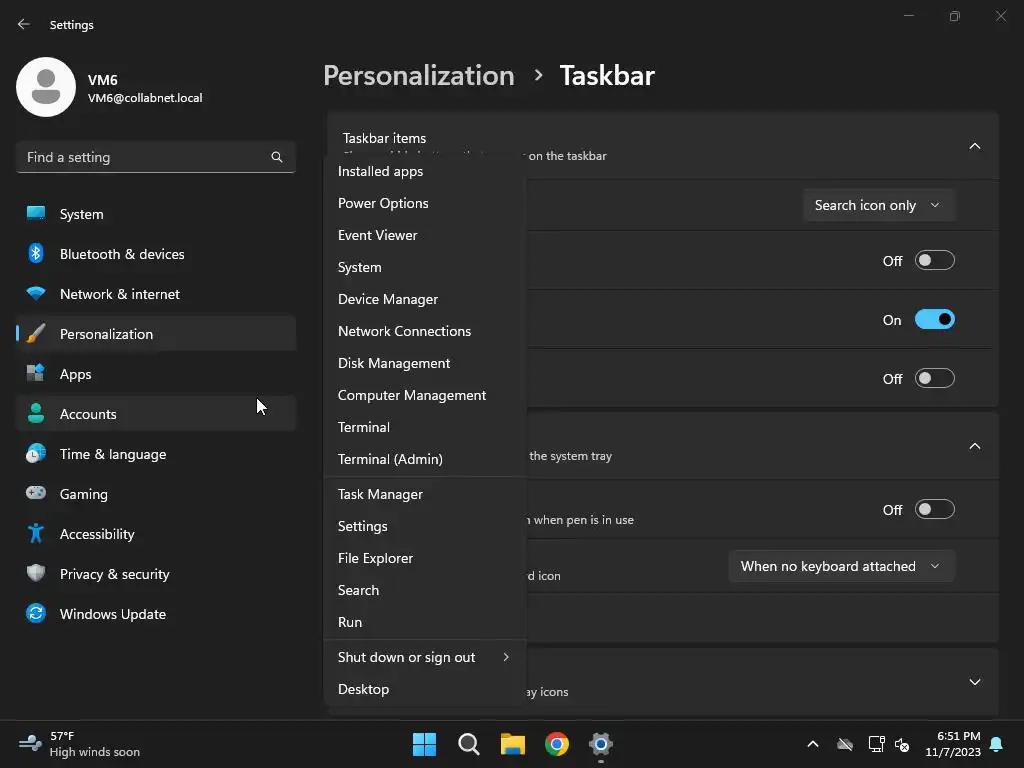
Task: Open Privacy & security settings
Action: click(x=156, y=574)
